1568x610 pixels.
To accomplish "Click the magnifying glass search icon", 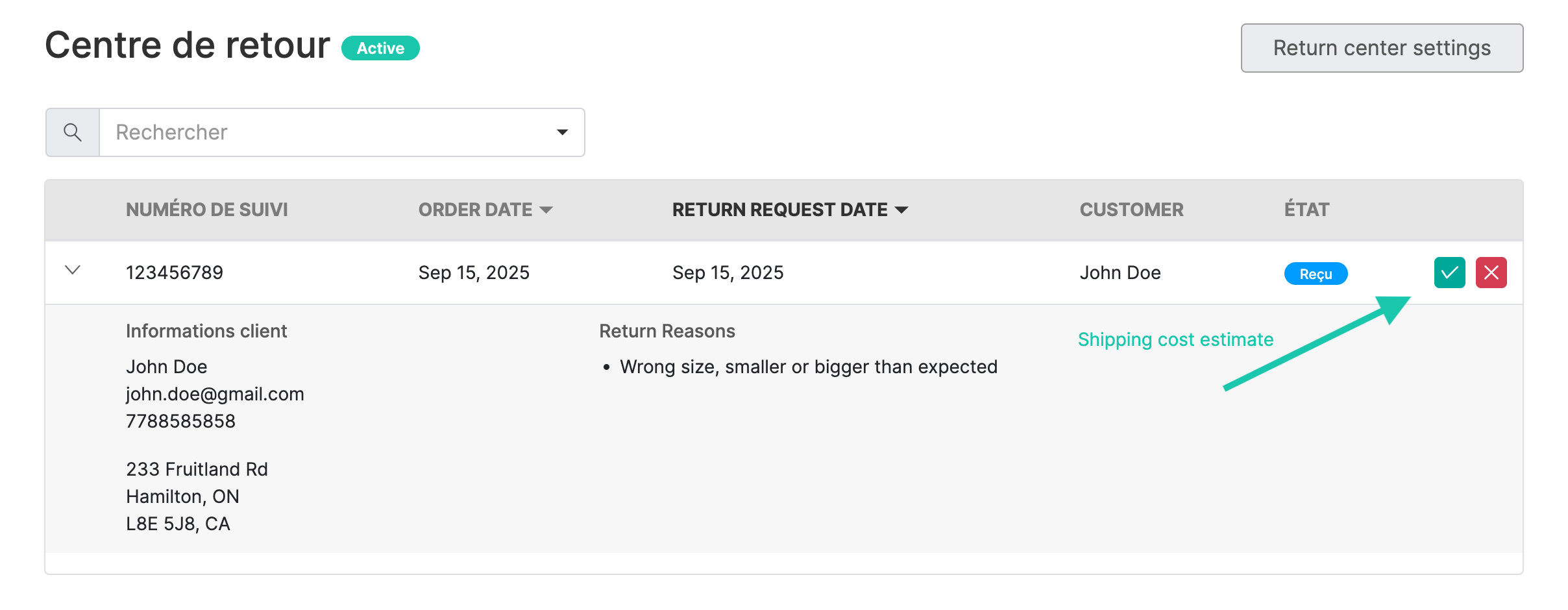I will [x=73, y=132].
